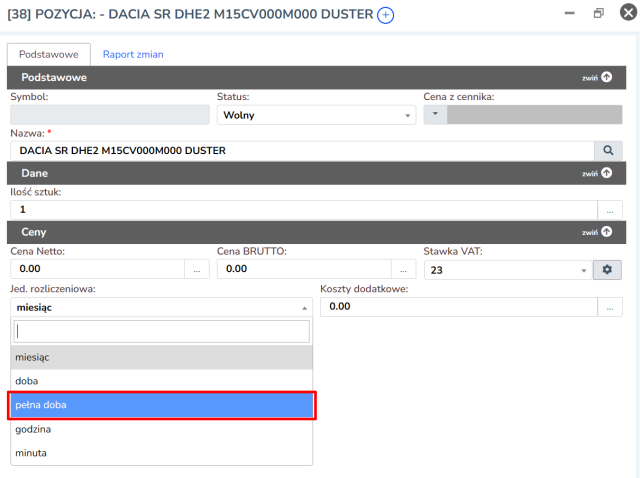Select the Podstawowe tab

pos(49,54)
